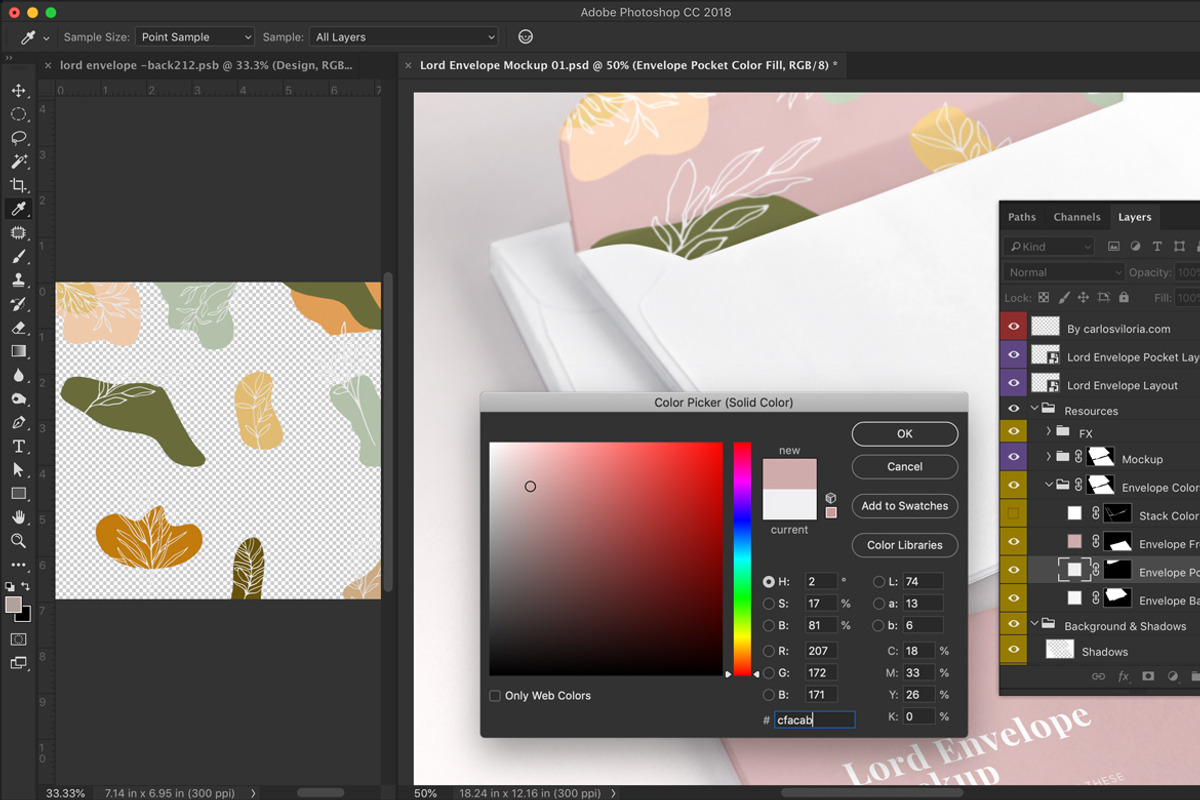Select the Clone Stamp tool
This screenshot has width=1200, height=800.
point(18,280)
